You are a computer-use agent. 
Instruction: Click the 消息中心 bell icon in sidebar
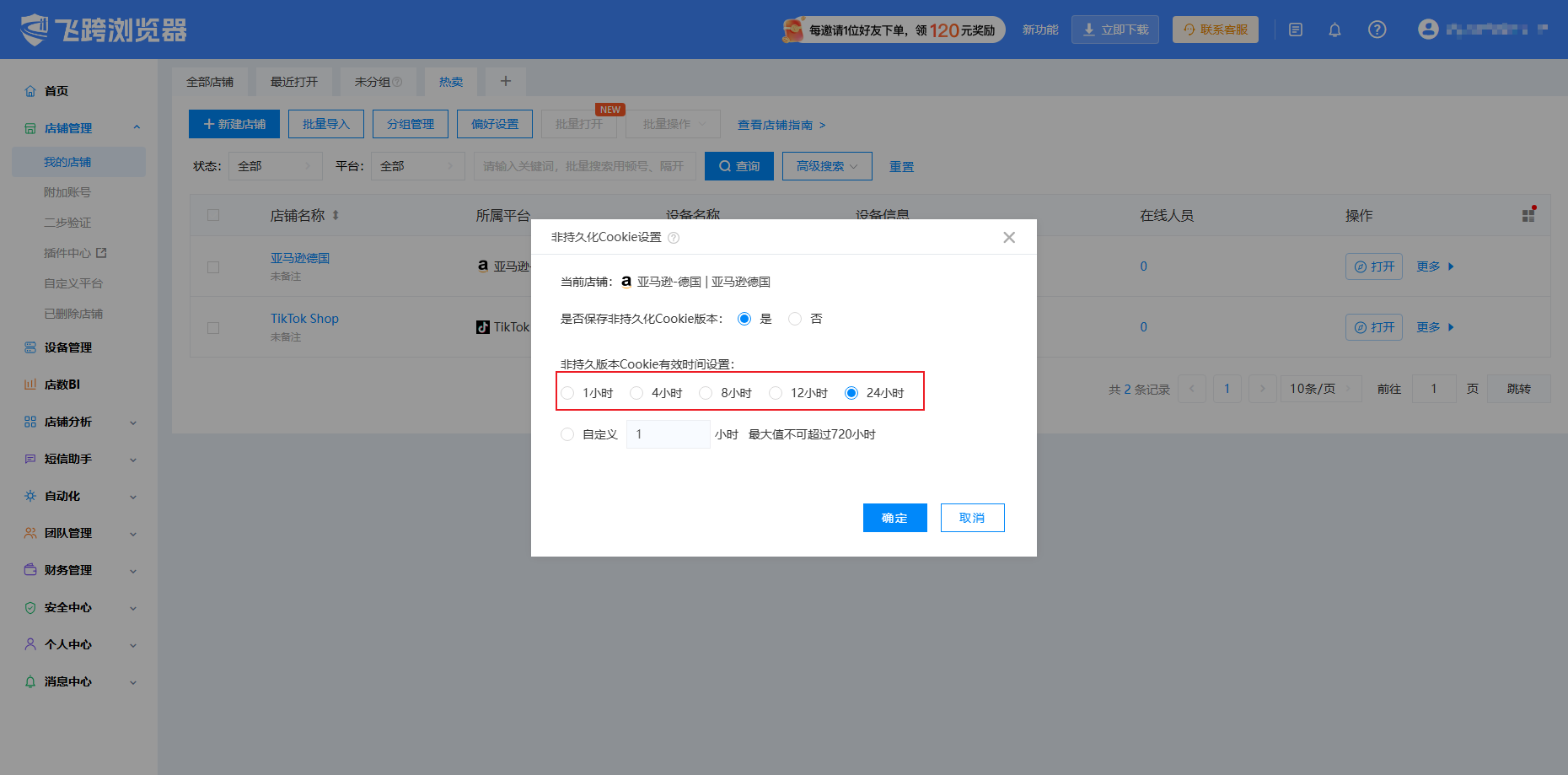pos(30,681)
